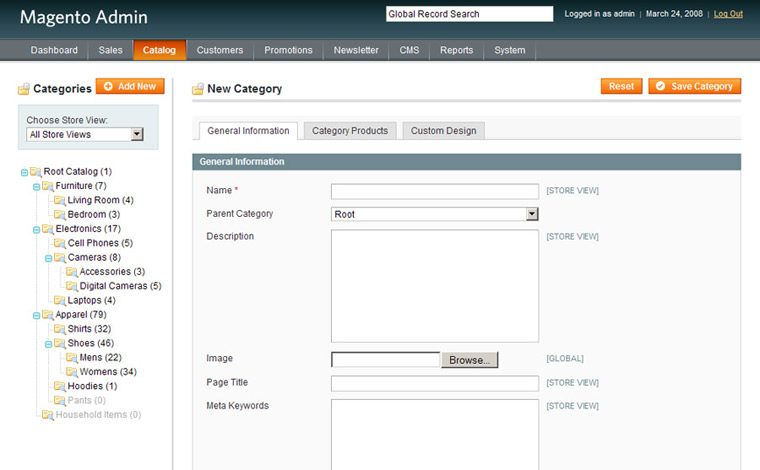Click the Laptops folder icon
The image size is (760, 470).
[x=60, y=300]
